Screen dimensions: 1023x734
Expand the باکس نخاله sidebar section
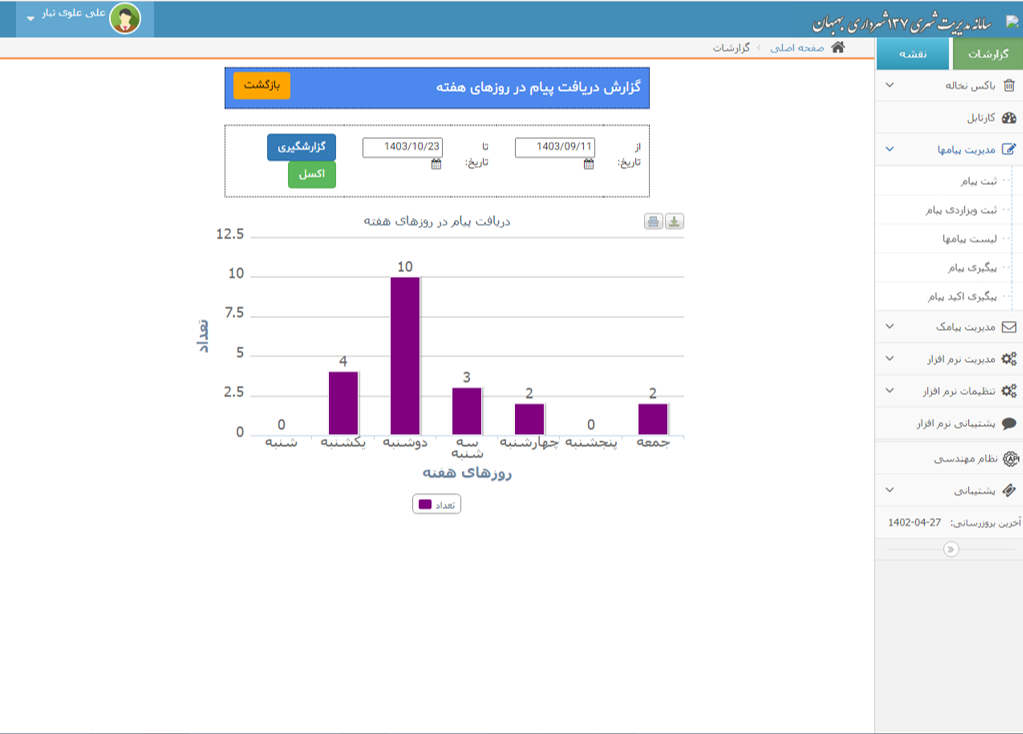pos(889,86)
